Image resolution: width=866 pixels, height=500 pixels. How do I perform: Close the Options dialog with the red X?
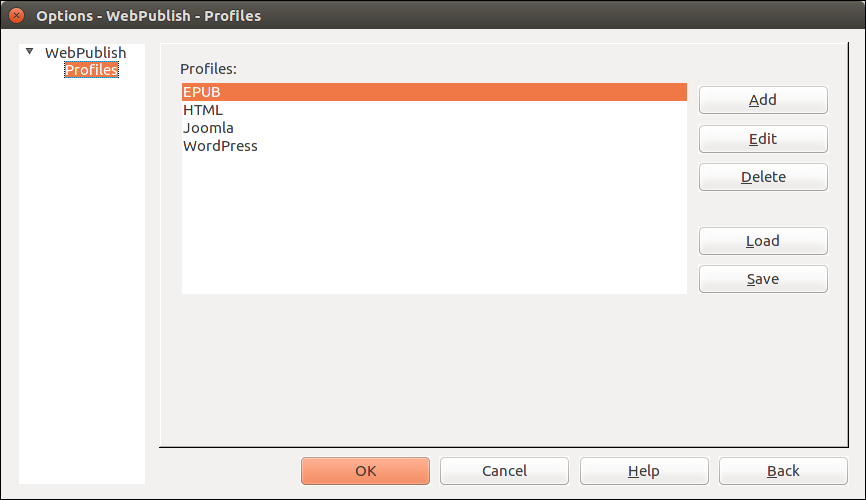coord(17,15)
